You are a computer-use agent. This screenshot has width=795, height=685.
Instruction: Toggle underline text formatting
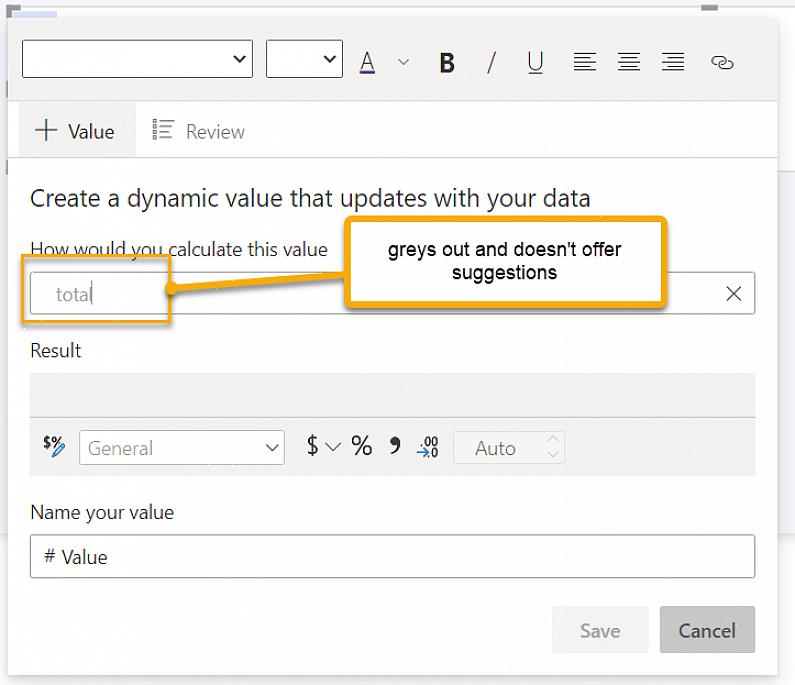(x=535, y=63)
